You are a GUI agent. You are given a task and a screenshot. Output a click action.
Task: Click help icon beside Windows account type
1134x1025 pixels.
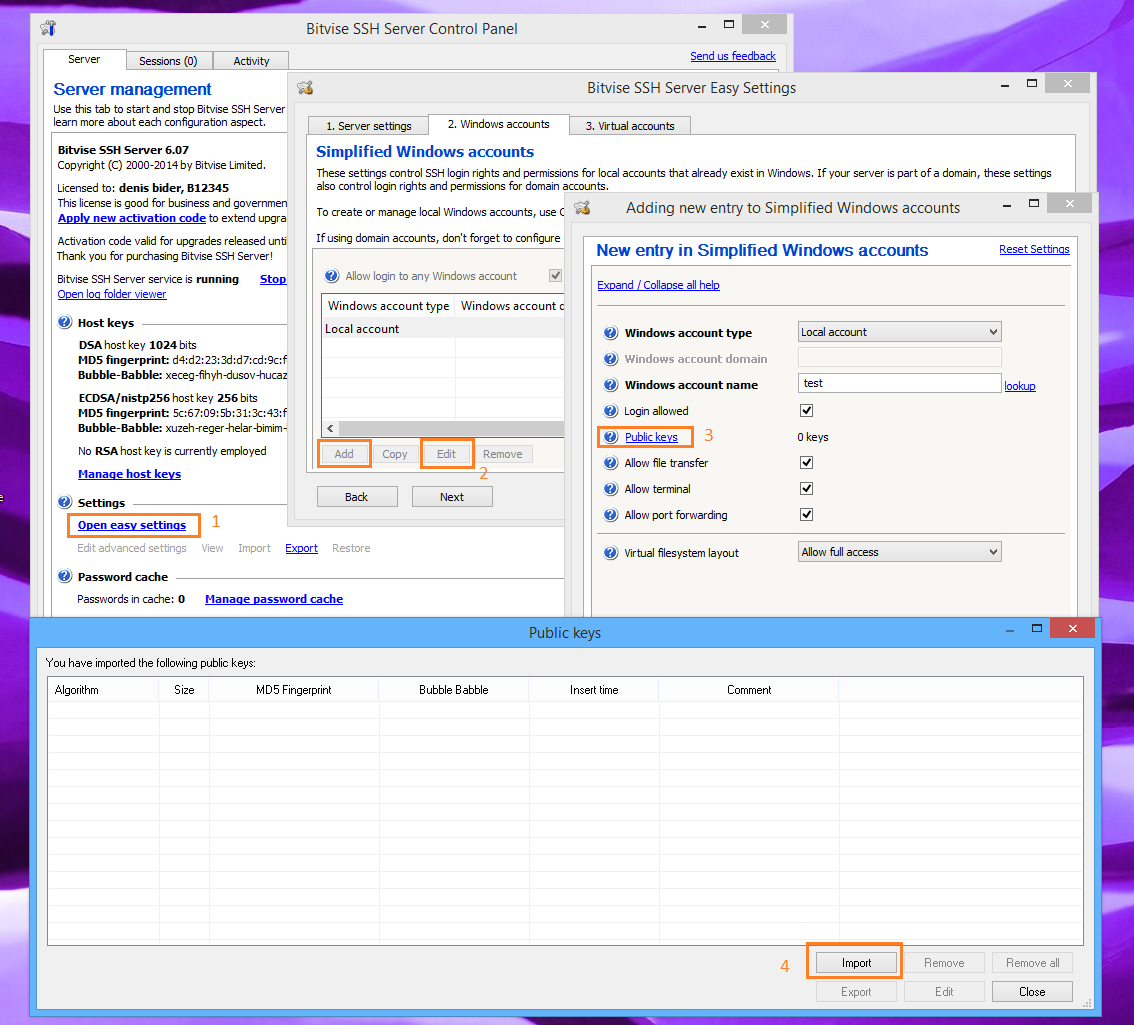click(610, 333)
